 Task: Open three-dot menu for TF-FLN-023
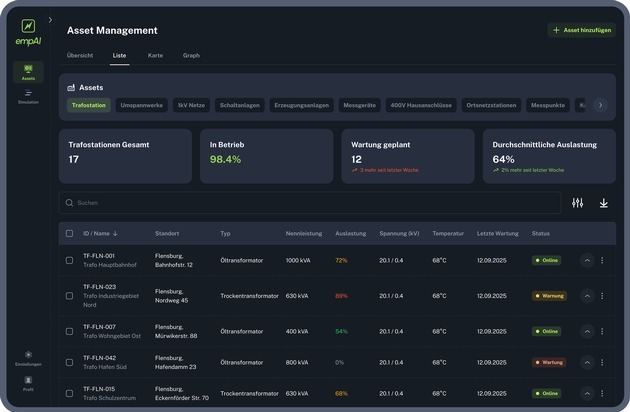pyautogui.click(x=602, y=296)
